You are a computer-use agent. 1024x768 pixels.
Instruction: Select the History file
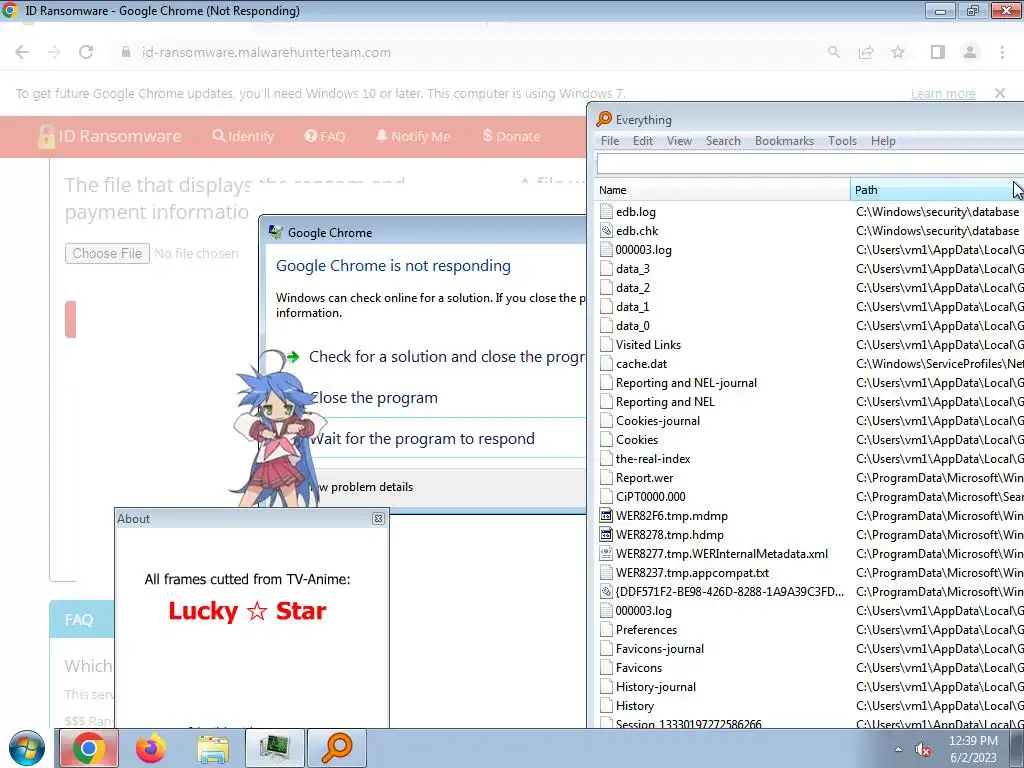(x=634, y=705)
